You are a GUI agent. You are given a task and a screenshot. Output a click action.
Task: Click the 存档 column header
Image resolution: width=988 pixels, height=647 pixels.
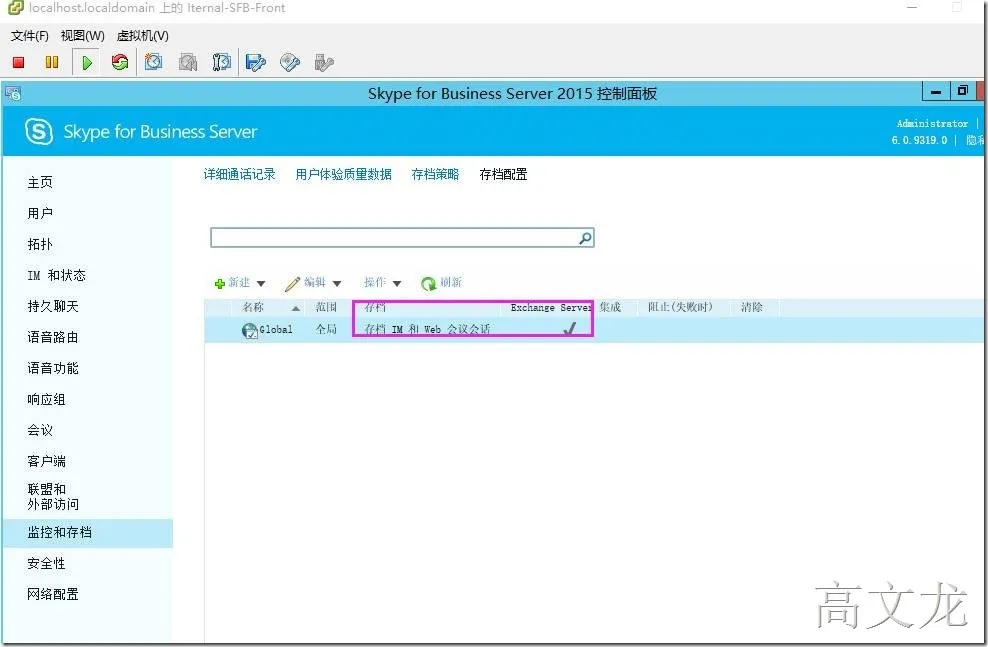coord(375,307)
